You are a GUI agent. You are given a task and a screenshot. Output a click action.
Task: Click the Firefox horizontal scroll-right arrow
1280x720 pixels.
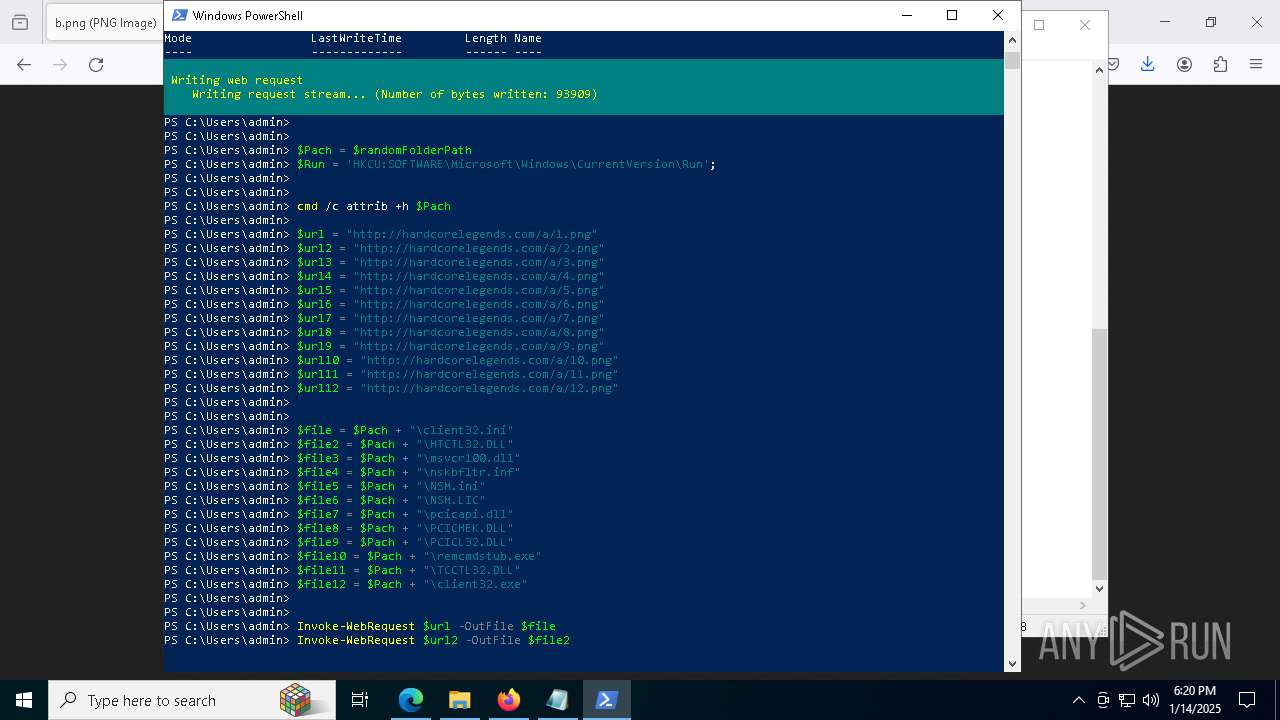pyautogui.click(x=1084, y=605)
